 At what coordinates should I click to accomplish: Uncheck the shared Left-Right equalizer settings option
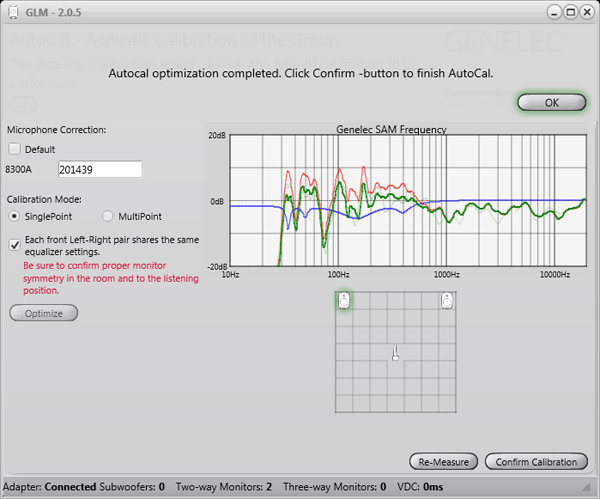click(x=15, y=243)
